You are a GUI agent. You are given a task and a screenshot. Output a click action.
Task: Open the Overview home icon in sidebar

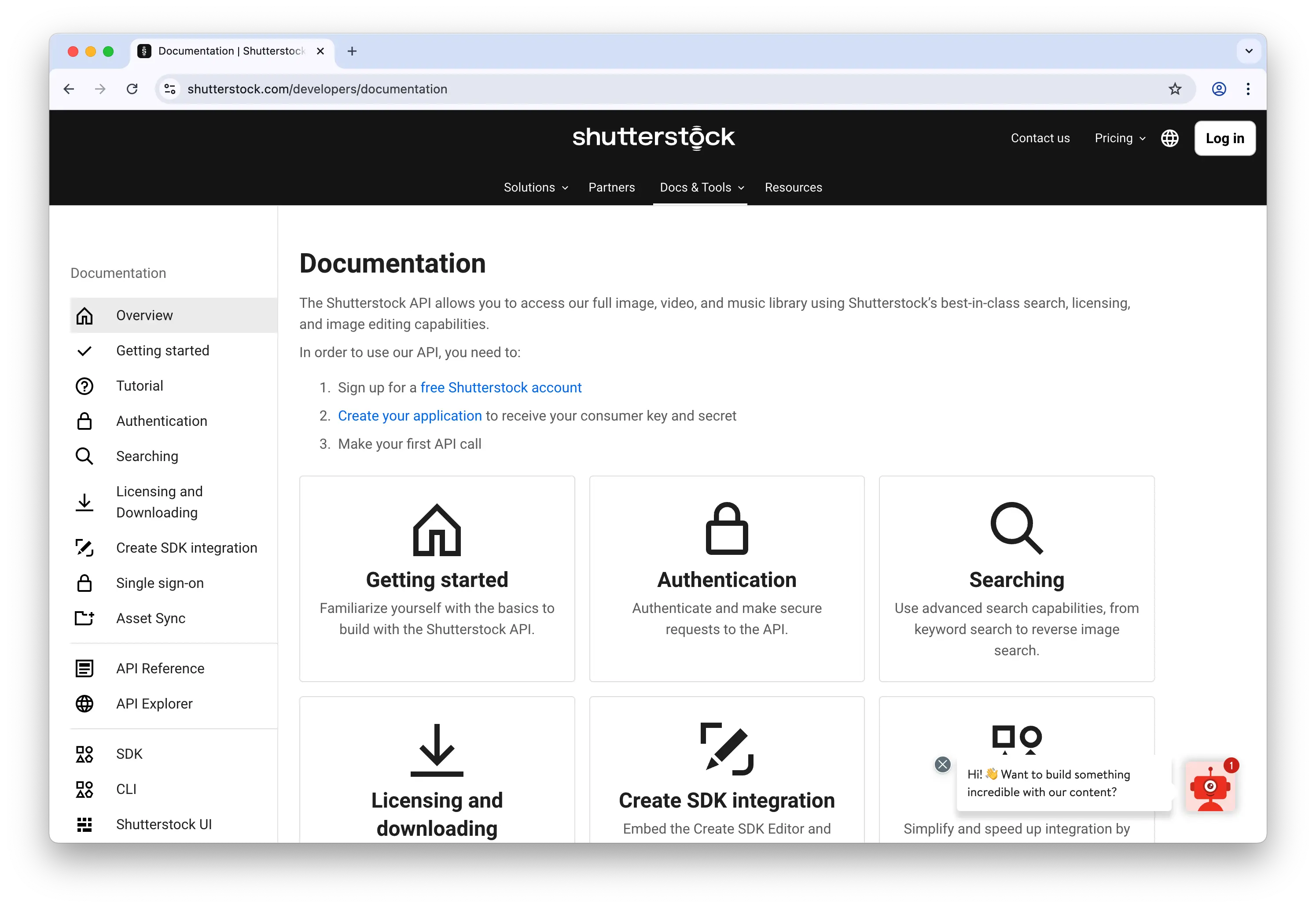point(84,315)
